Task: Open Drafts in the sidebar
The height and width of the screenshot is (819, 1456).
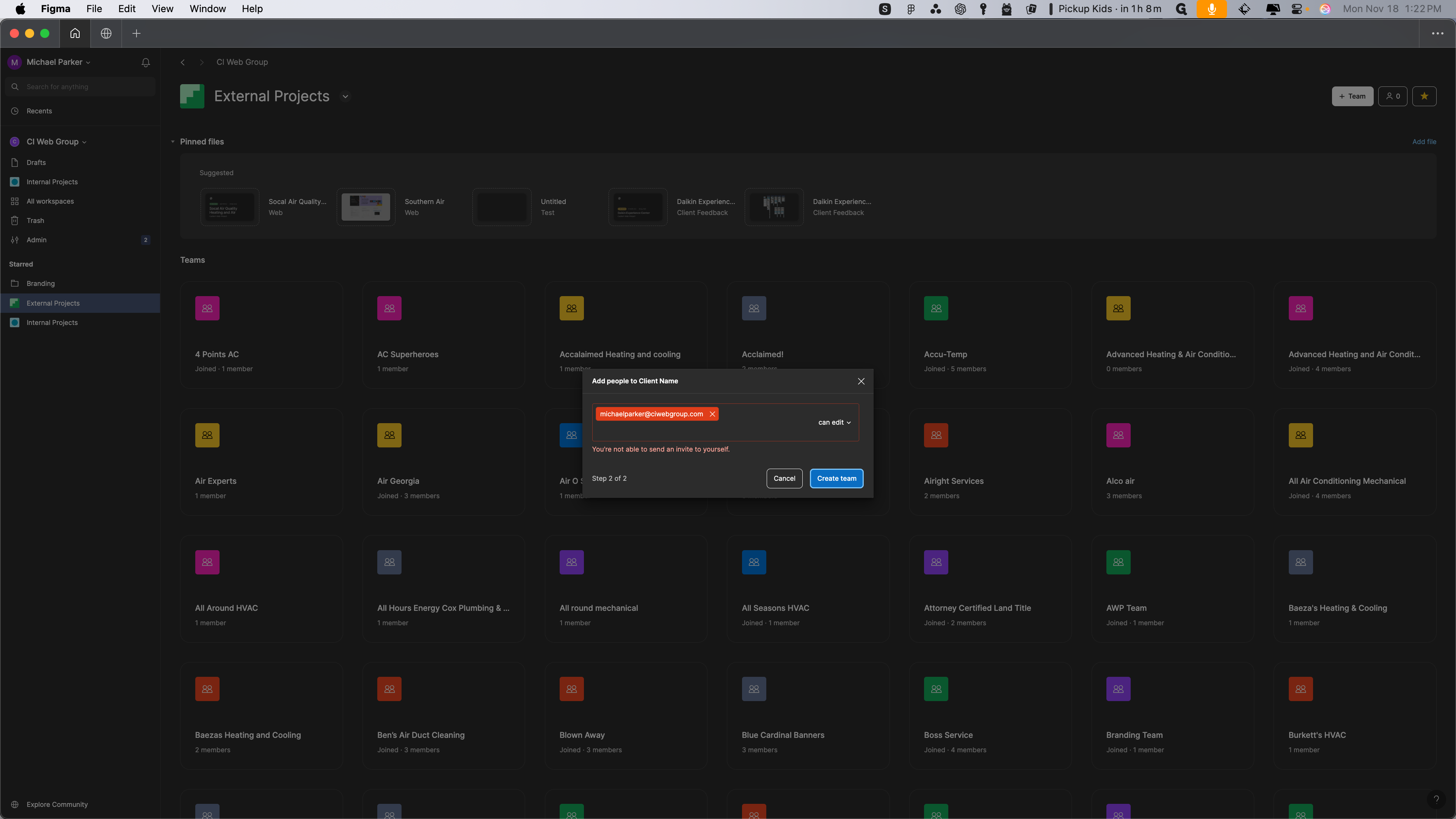Action: [80, 162]
